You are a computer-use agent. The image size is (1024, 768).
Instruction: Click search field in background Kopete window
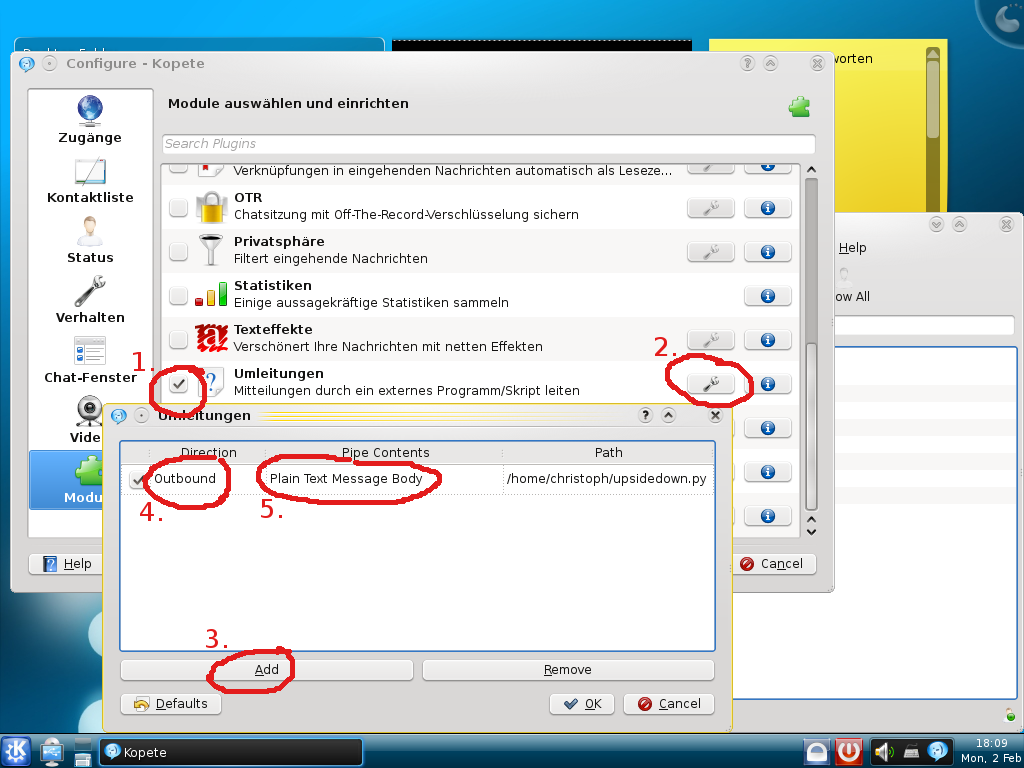pos(925,325)
